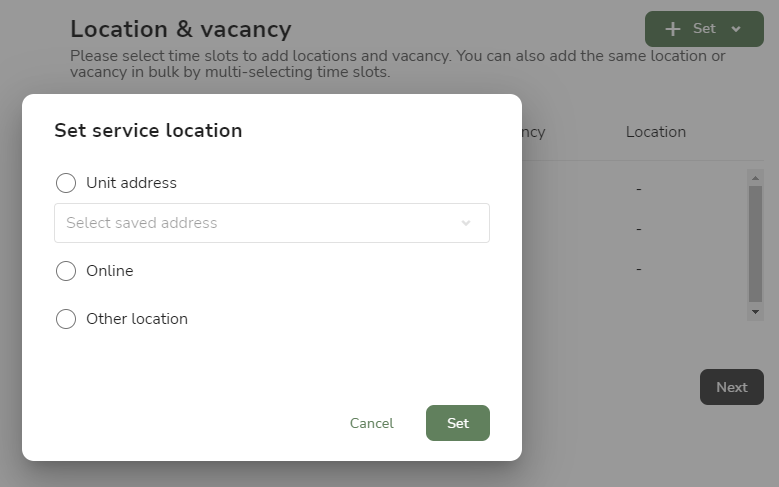Click the Set service location title

click(148, 131)
